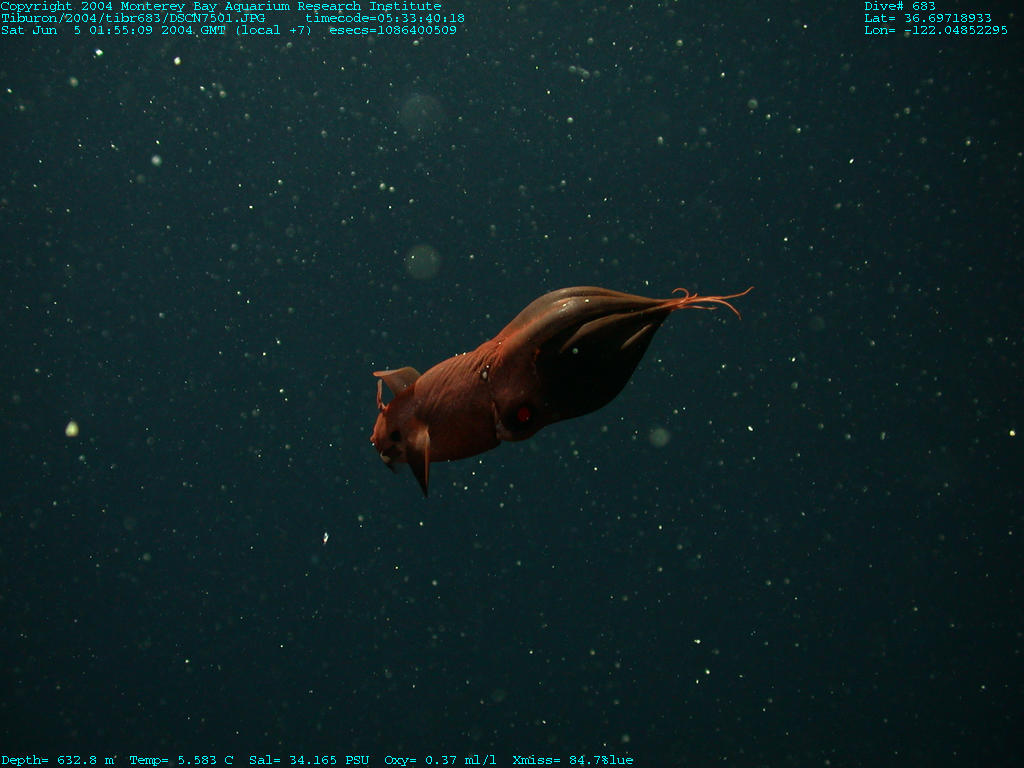Click the 'esecs=1086400509' value
Image resolution: width=1024 pixels, height=768 pixels.
(x=393, y=30)
